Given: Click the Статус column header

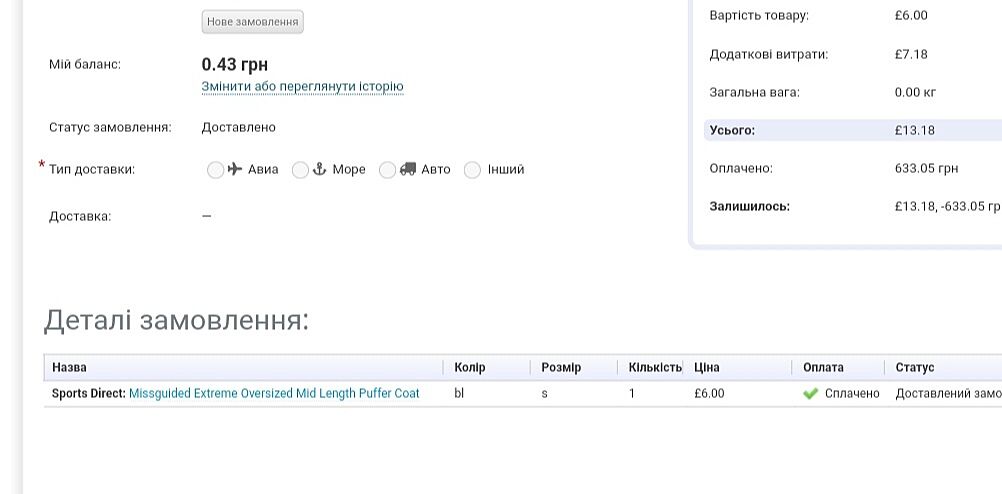Looking at the screenshot, I should [914, 368].
